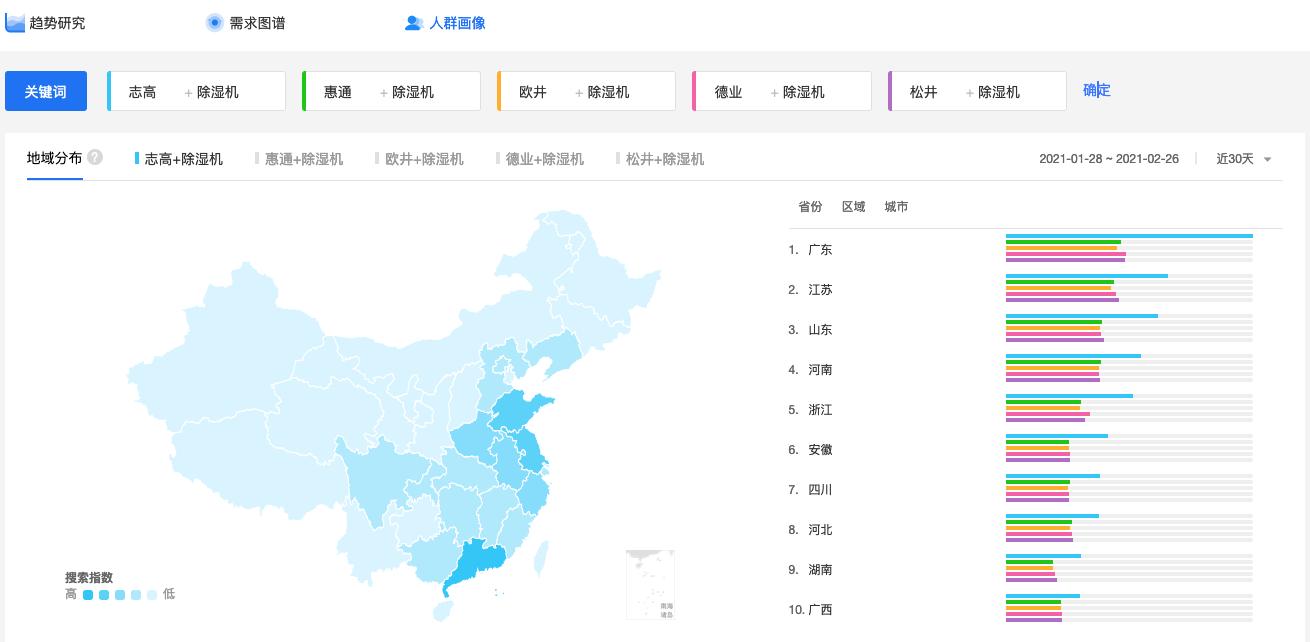This screenshot has width=1310, height=642.
Task: Click the purple color bar on the 松井 keyword box
Action: pyautogui.click(x=891, y=91)
